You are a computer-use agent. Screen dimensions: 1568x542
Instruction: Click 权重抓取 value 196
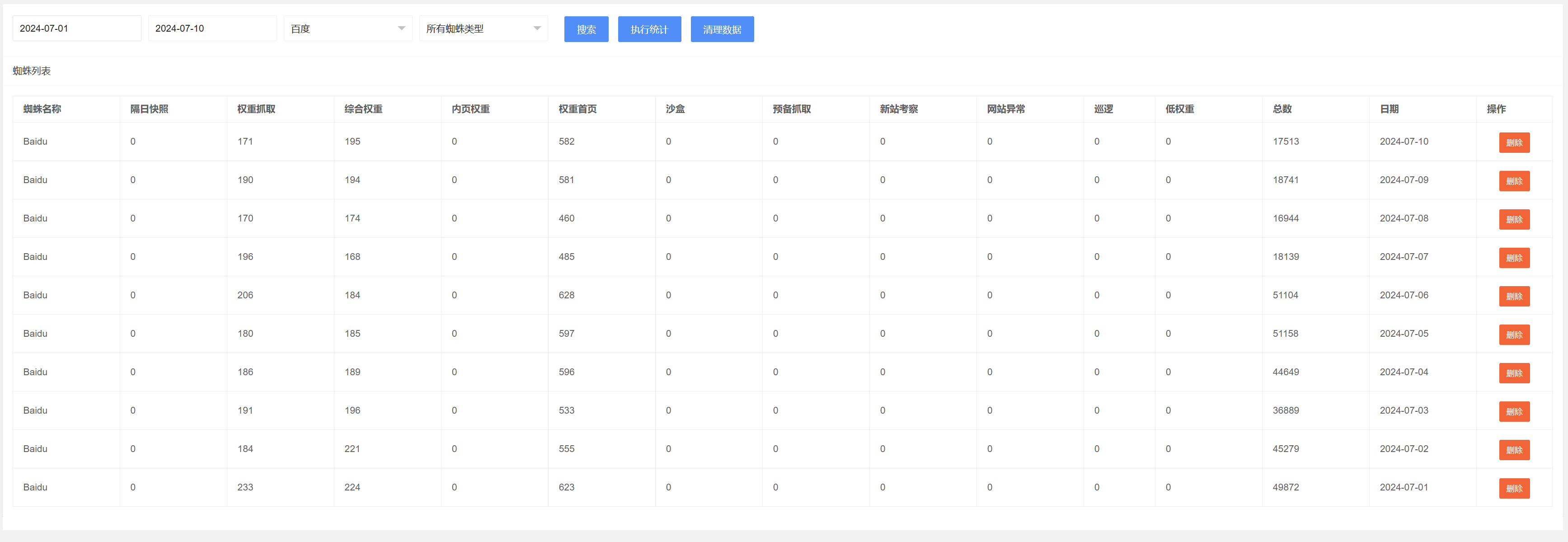click(x=245, y=256)
